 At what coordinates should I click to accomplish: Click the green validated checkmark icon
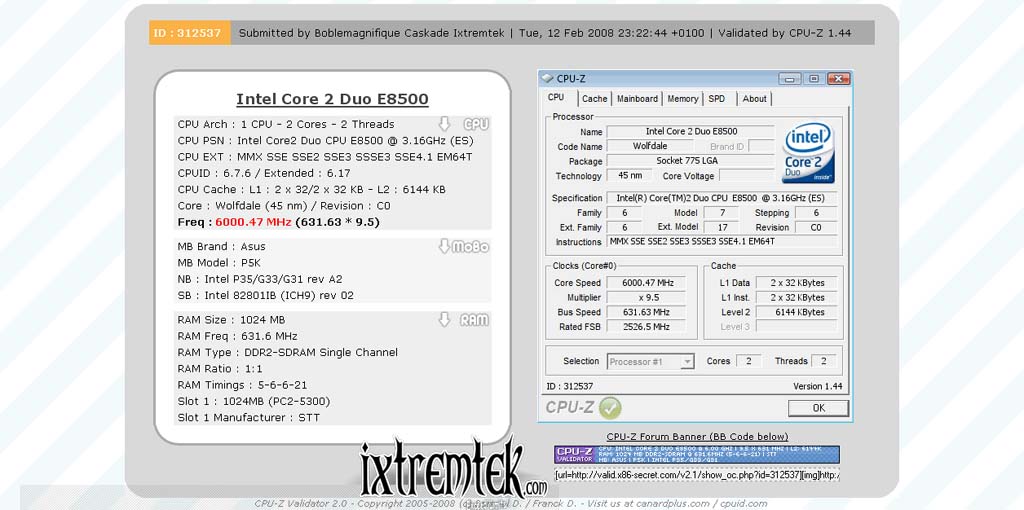coord(610,408)
